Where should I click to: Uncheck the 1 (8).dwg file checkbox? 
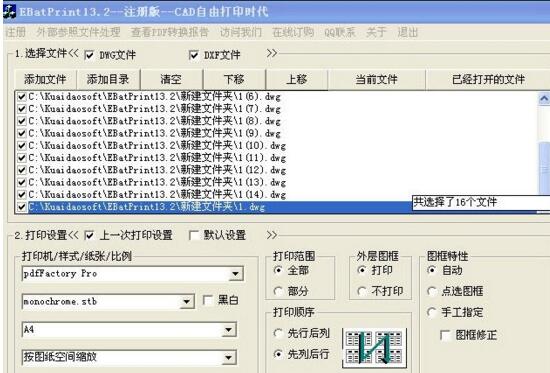22,121
